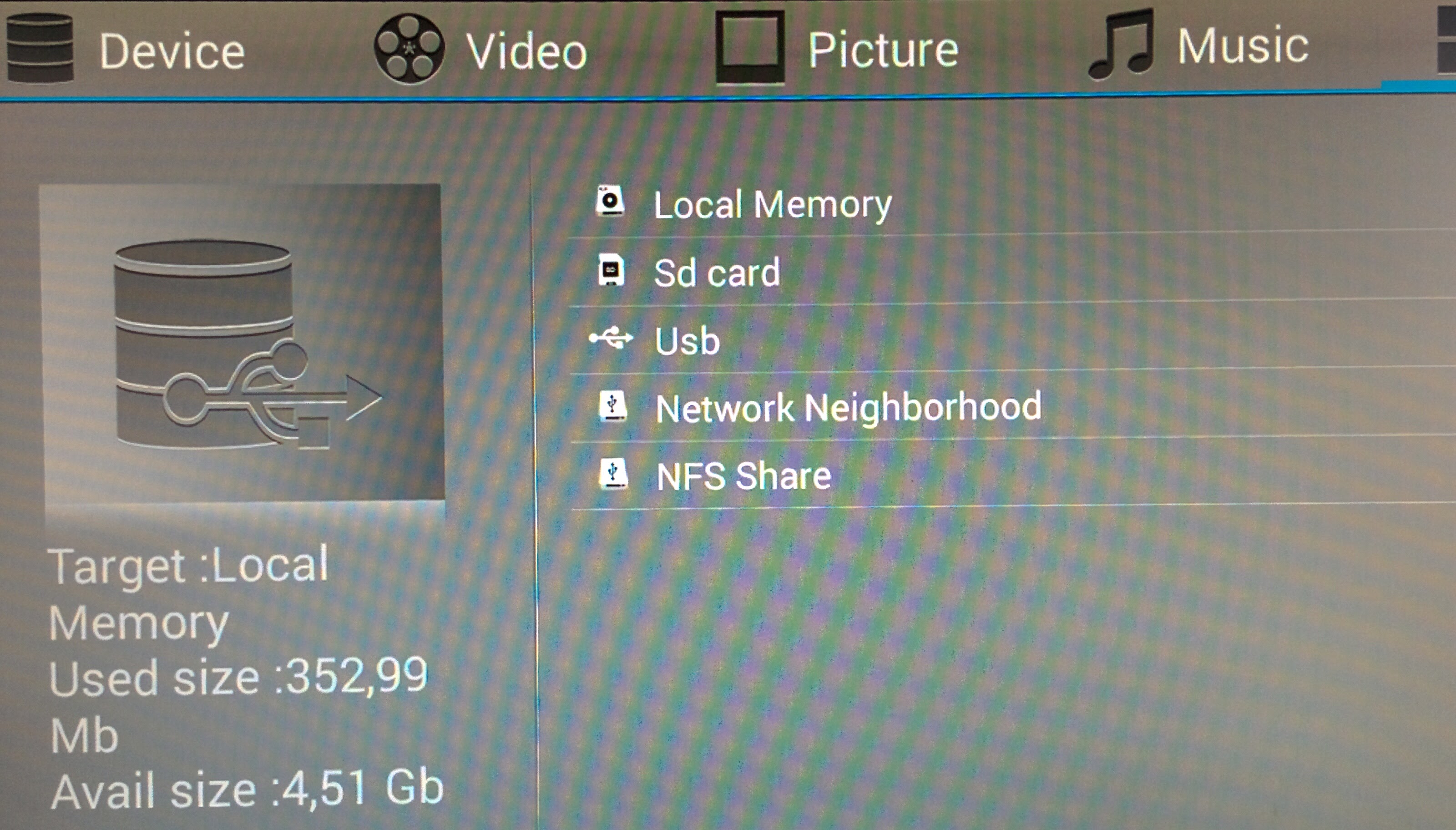Click the Music note icon
The image size is (1456, 830).
point(1122,45)
